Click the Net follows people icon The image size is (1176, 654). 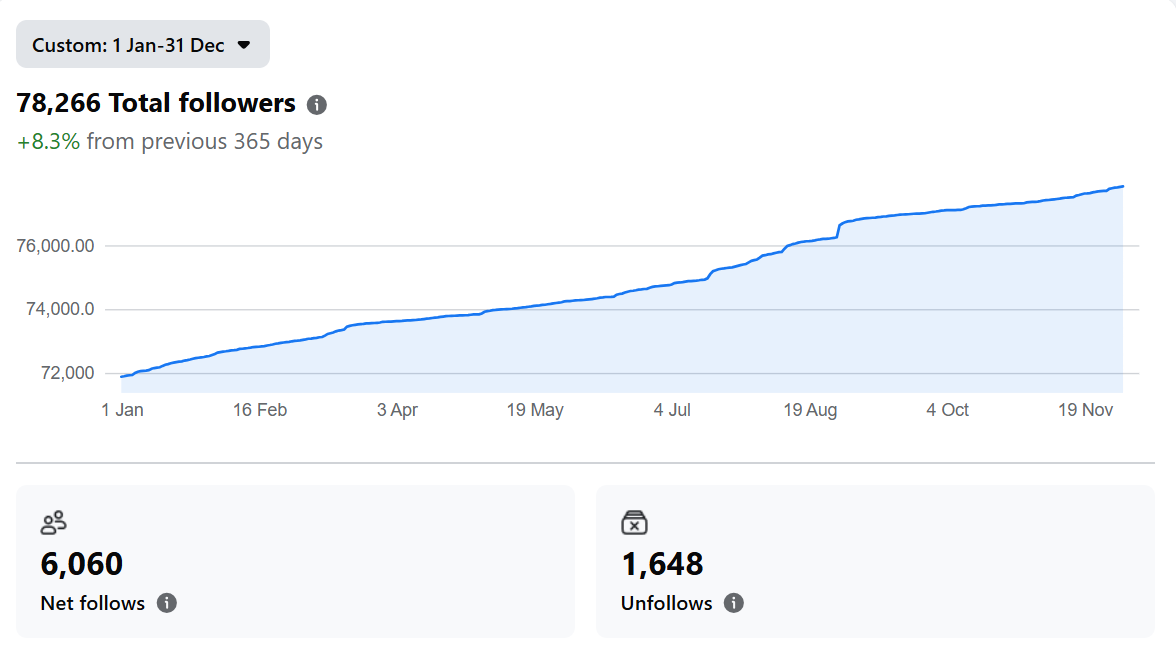53,522
